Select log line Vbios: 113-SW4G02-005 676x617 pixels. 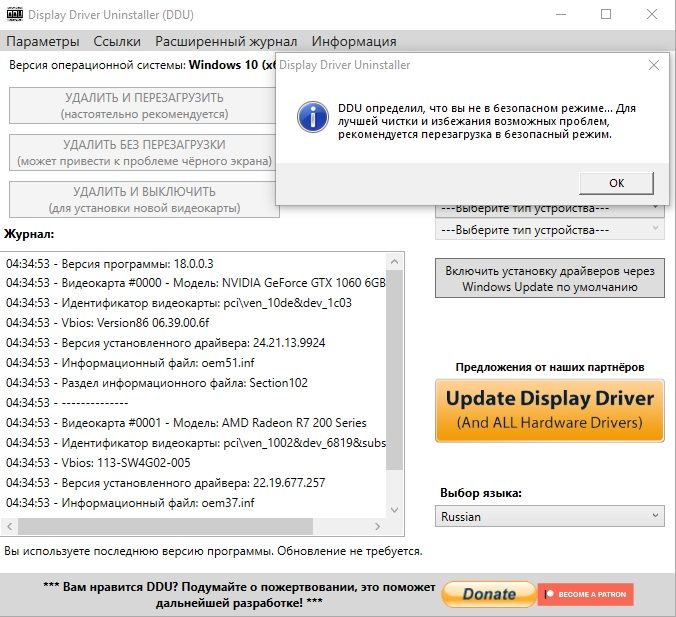click(x=98, y=463)
